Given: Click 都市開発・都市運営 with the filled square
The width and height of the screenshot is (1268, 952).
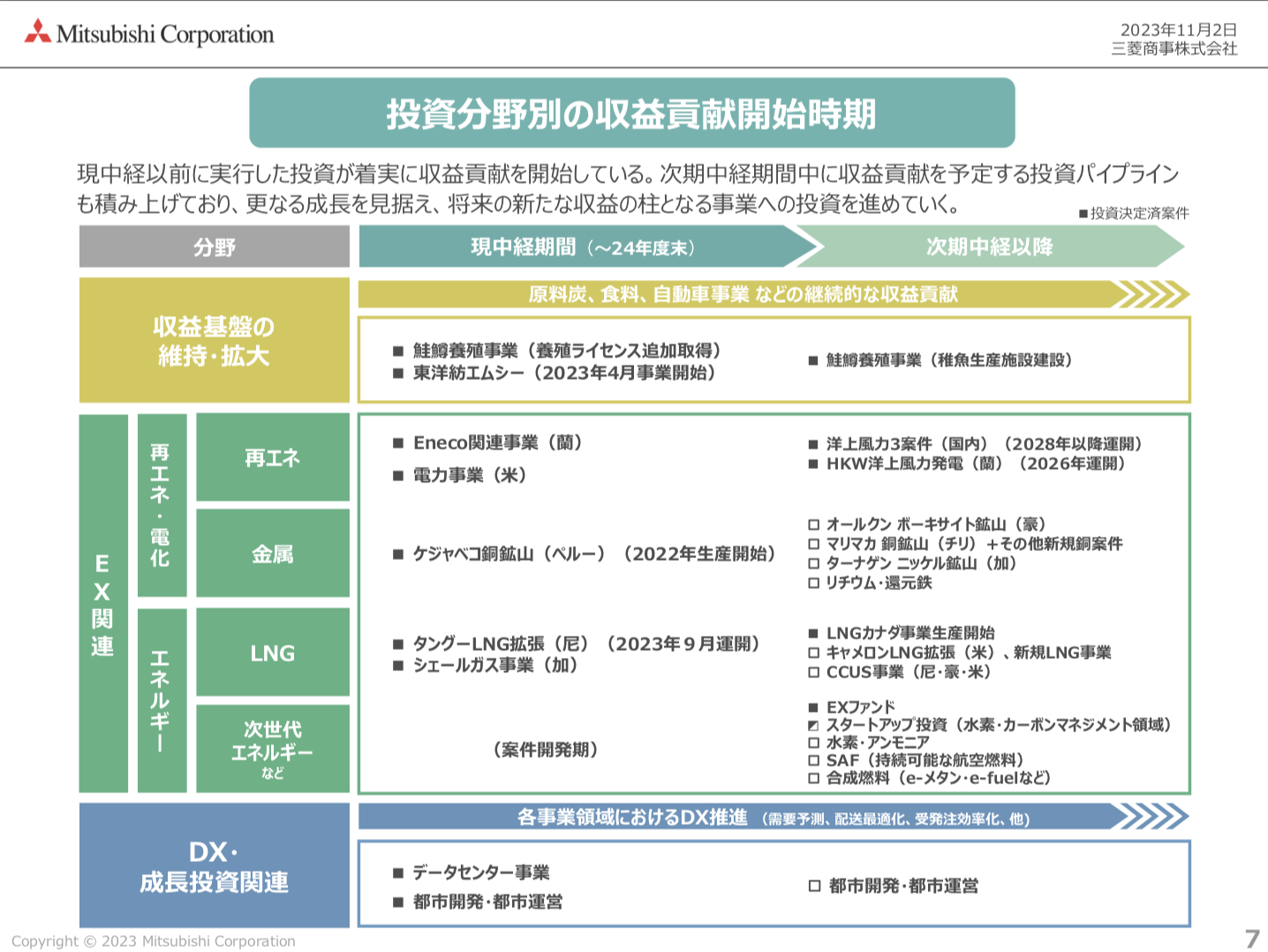Looking at the screenshot, I should 487,902.
